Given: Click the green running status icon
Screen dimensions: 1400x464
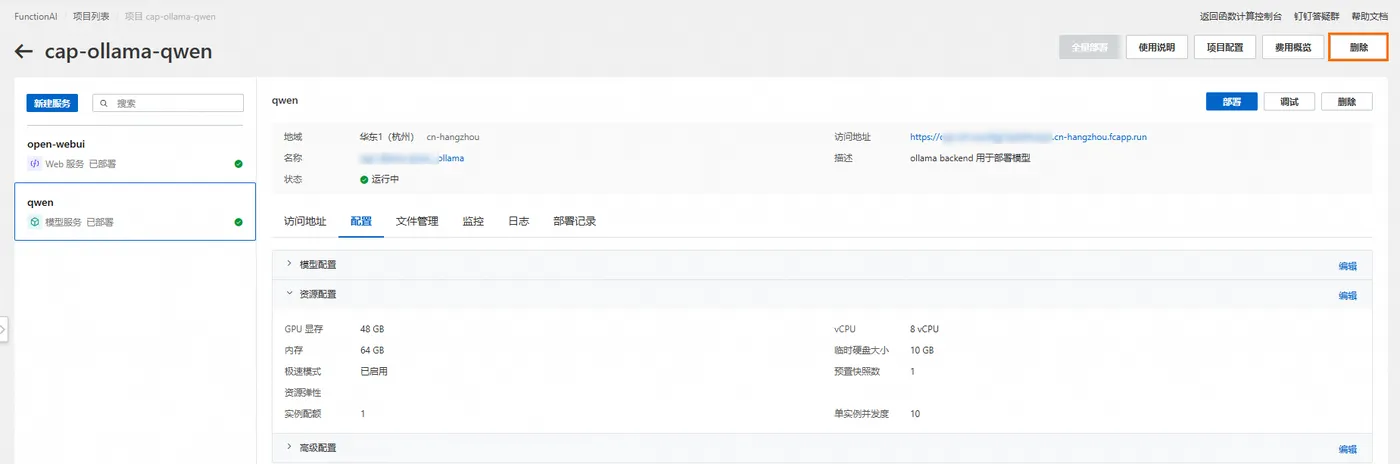Looking at the screenshot, I should coord(364,180).
